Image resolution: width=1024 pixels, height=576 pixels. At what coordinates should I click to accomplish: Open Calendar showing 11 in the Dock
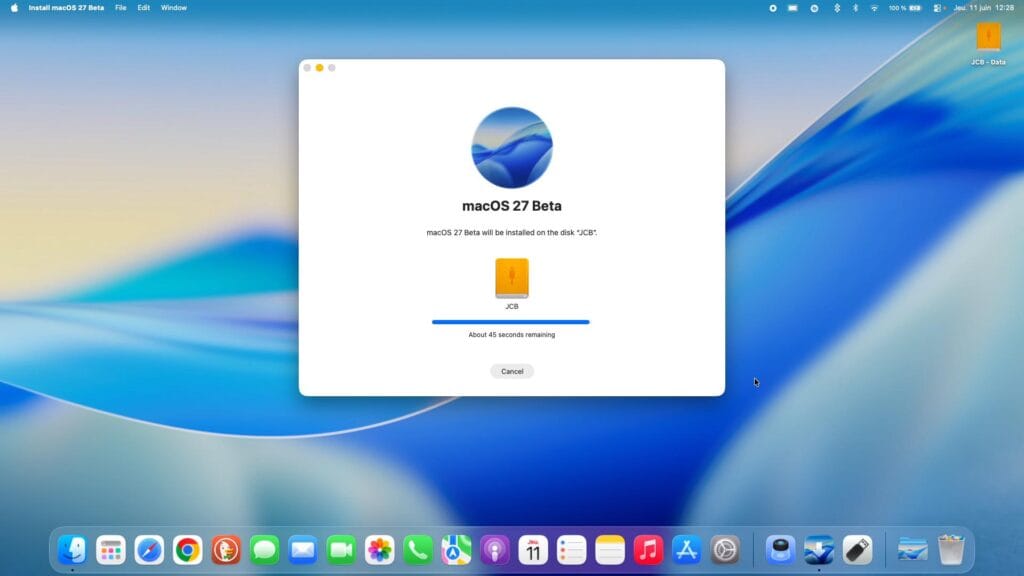[x=533, y=550]
